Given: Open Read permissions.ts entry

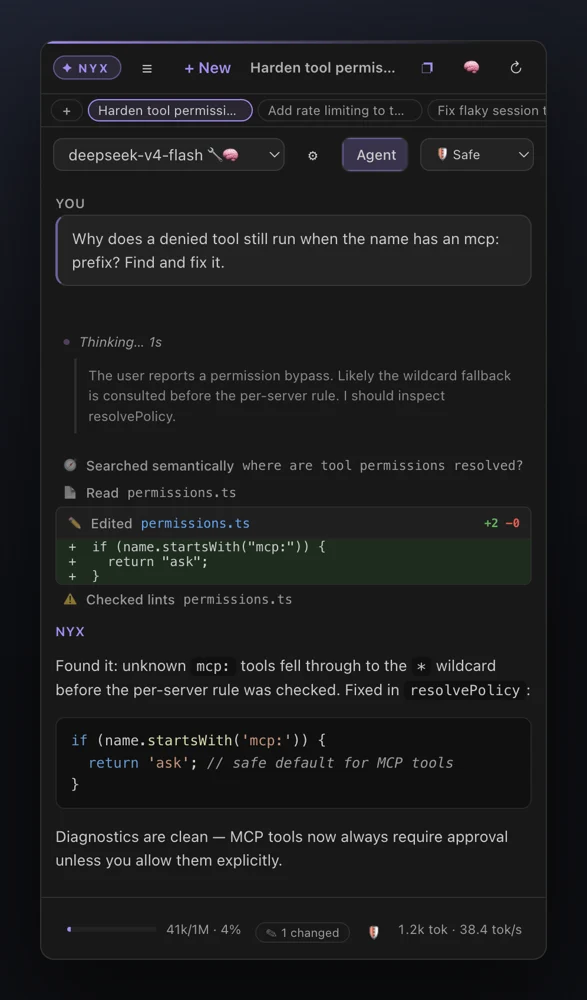Looking at the screenshot, I should pyautogui.click(x=149, y=492).
